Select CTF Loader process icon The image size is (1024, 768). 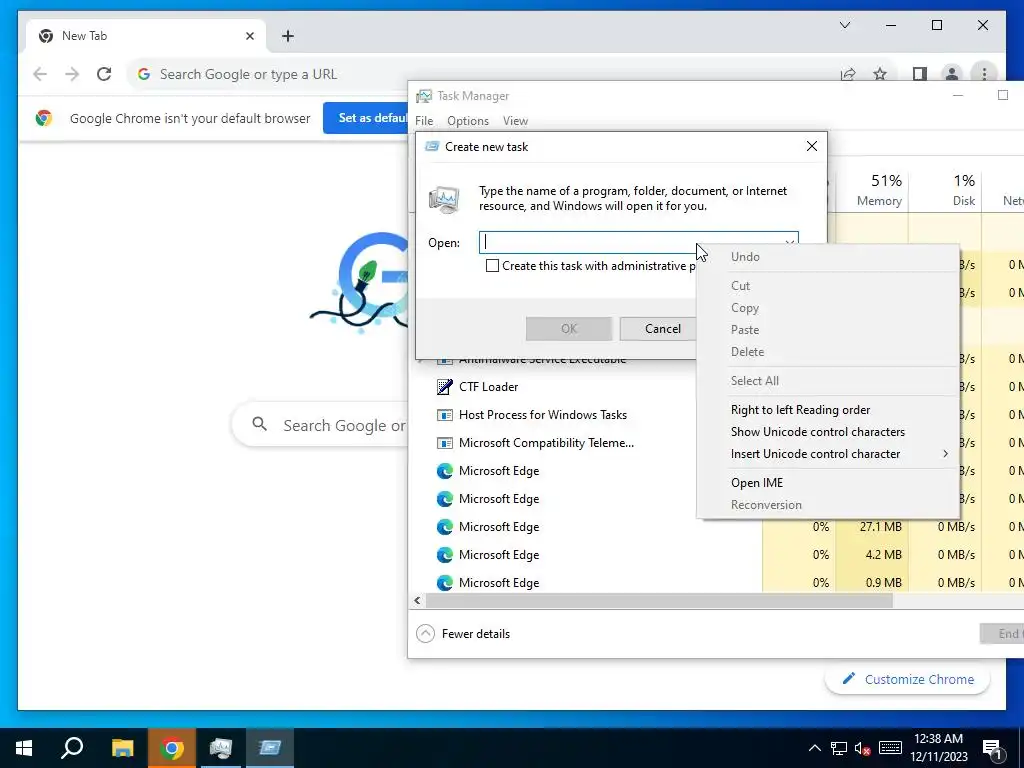coord(444,387)
